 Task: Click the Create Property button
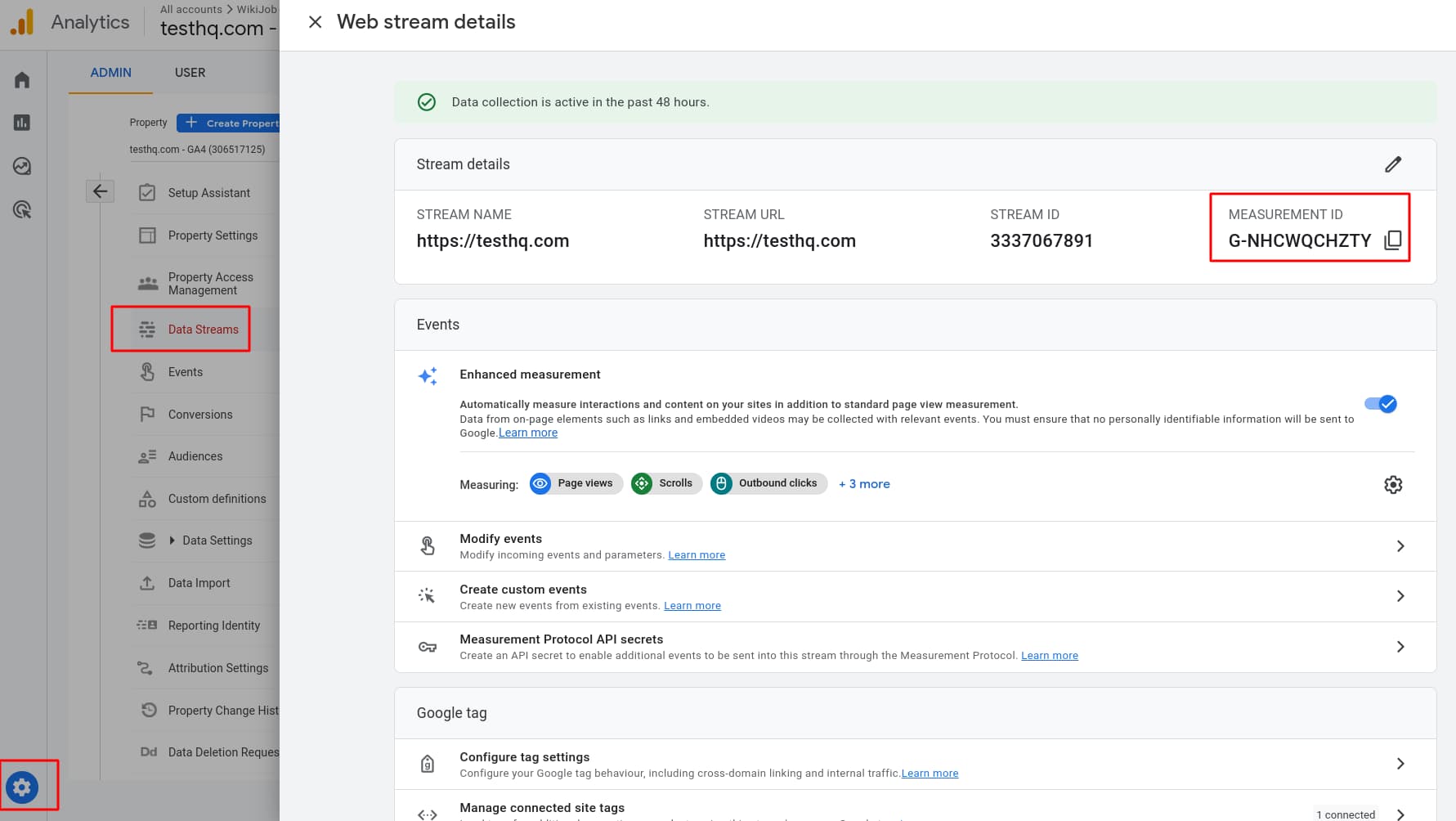(x=233, y=123)
